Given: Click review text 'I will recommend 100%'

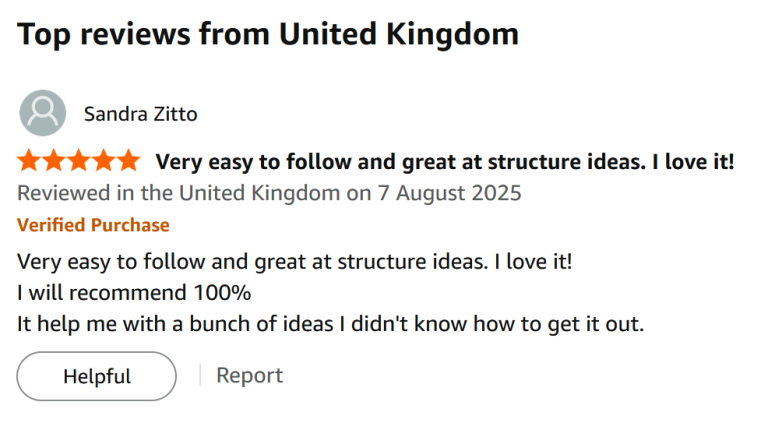Looking at the screenshot, I should 134,293.
